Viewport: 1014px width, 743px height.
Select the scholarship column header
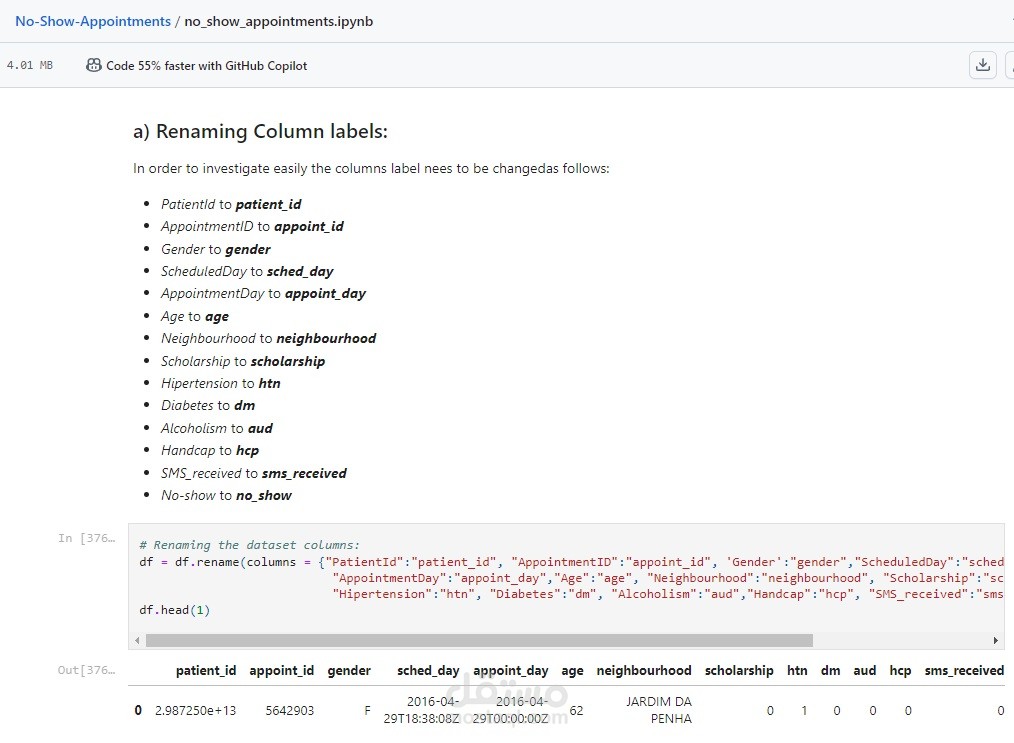[739, 671]
